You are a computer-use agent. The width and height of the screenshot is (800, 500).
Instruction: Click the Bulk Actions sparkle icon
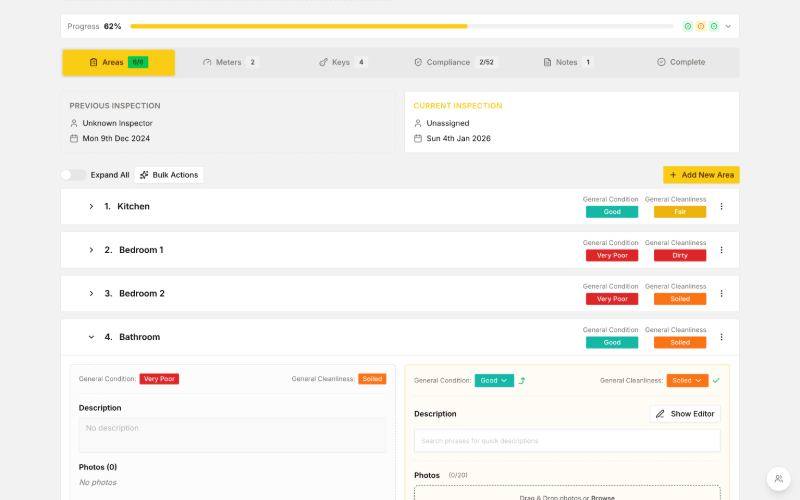(x=144, y=175)
